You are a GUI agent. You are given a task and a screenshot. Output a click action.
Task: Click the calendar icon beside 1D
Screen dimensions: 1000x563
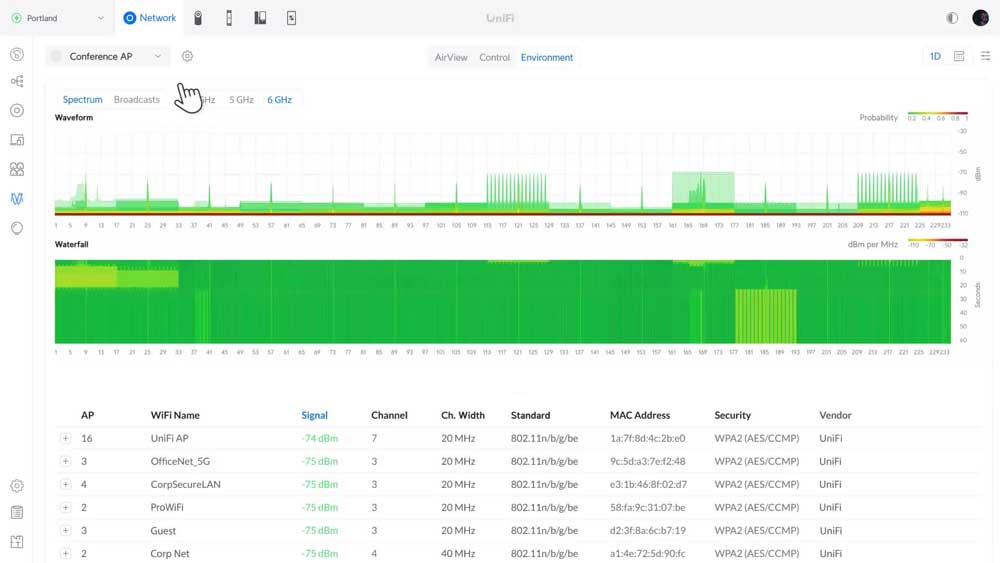tap(959, 57)
